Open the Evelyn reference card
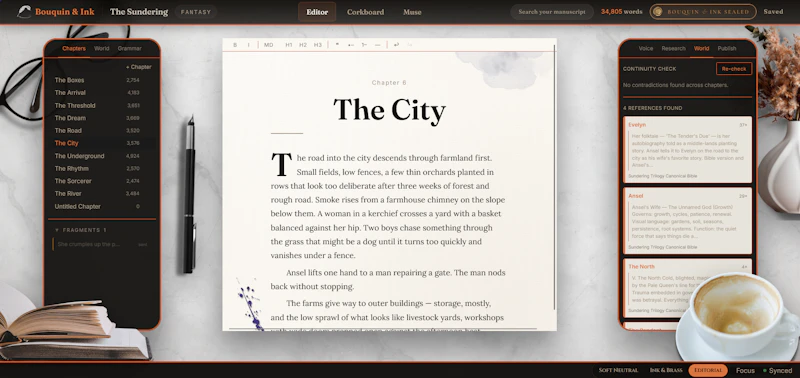The width and height of the screenshot is (800, 378). click(687, 149)
